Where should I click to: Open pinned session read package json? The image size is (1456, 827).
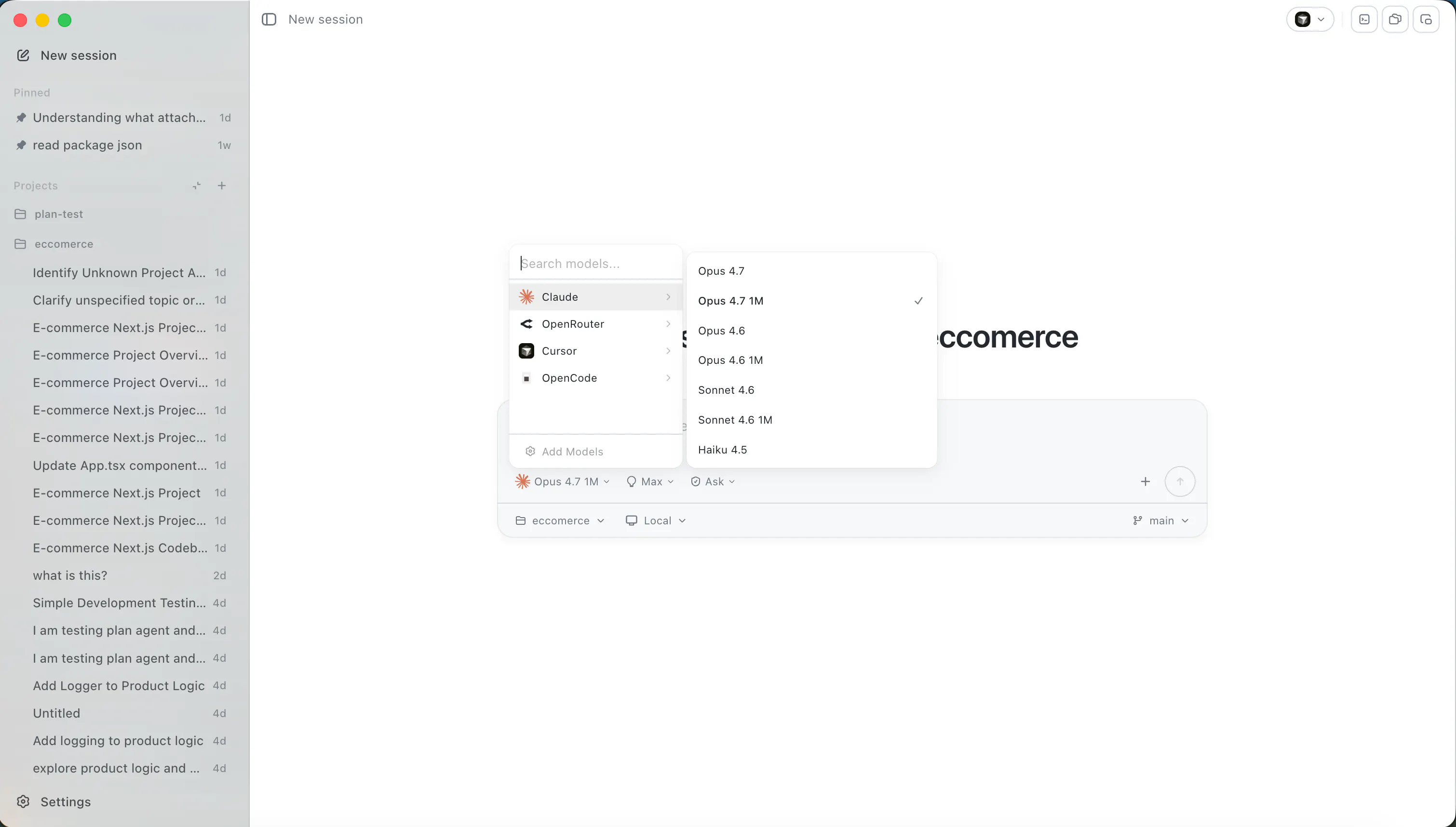[x=123, y=145]
